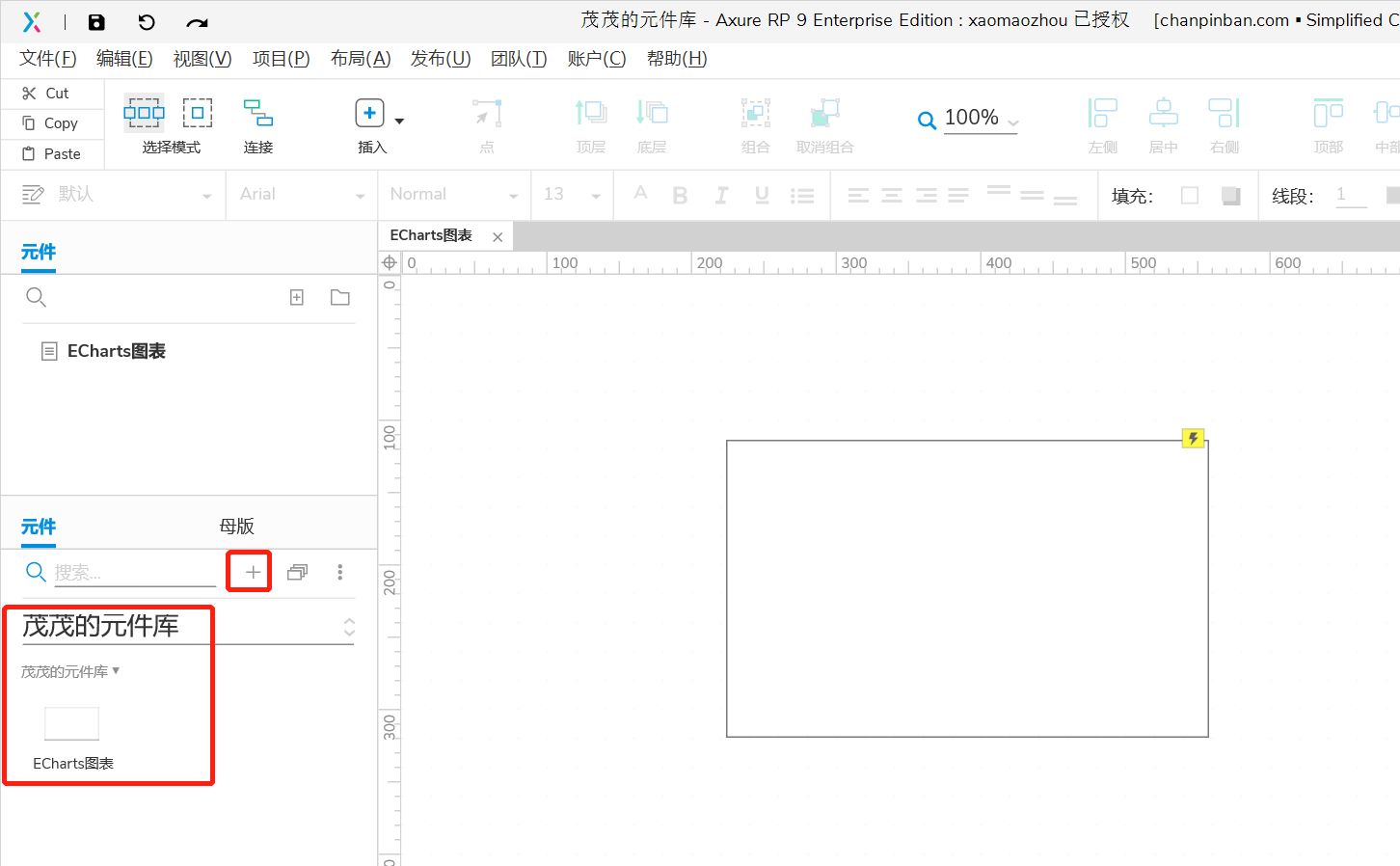Toggle bullet list formatting
The width and height of the screenshot is (1400, 866).
[x=802, y=196]
